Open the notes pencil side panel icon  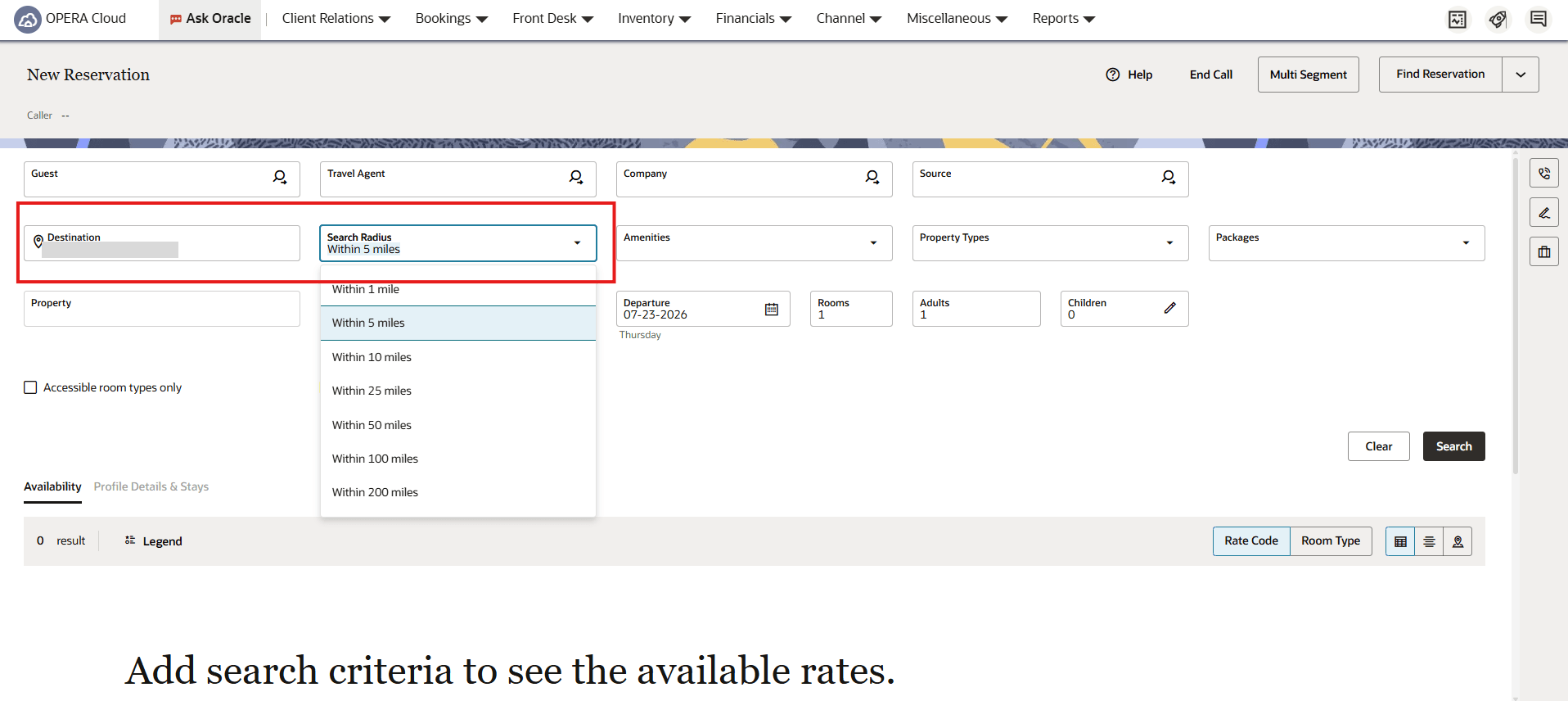click(1544, 213)
